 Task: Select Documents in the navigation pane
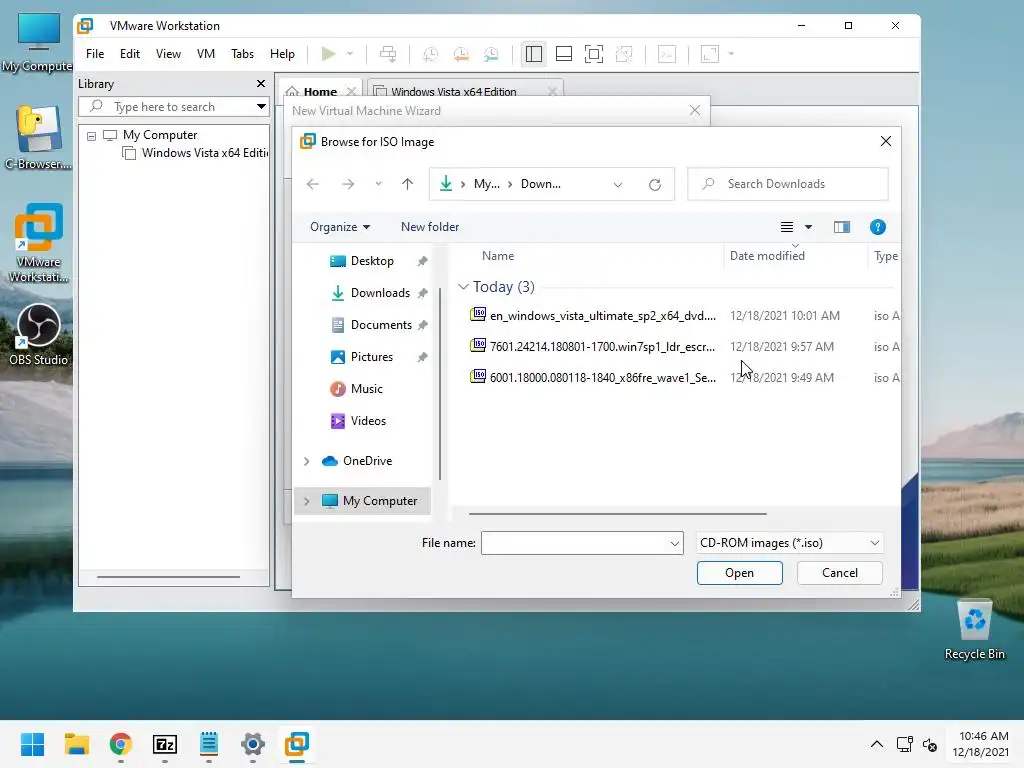[x=381, y=325]
